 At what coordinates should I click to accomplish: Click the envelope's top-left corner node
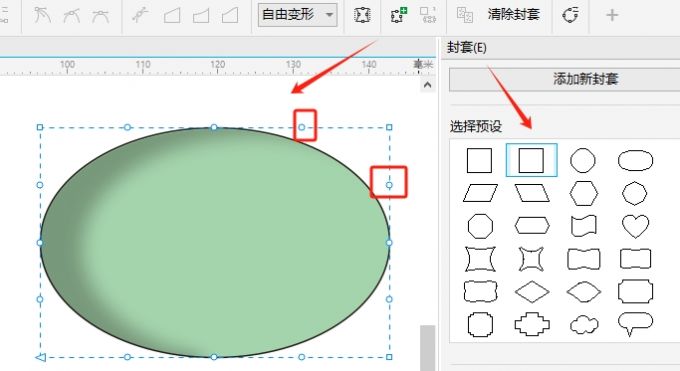click(40, 127)
